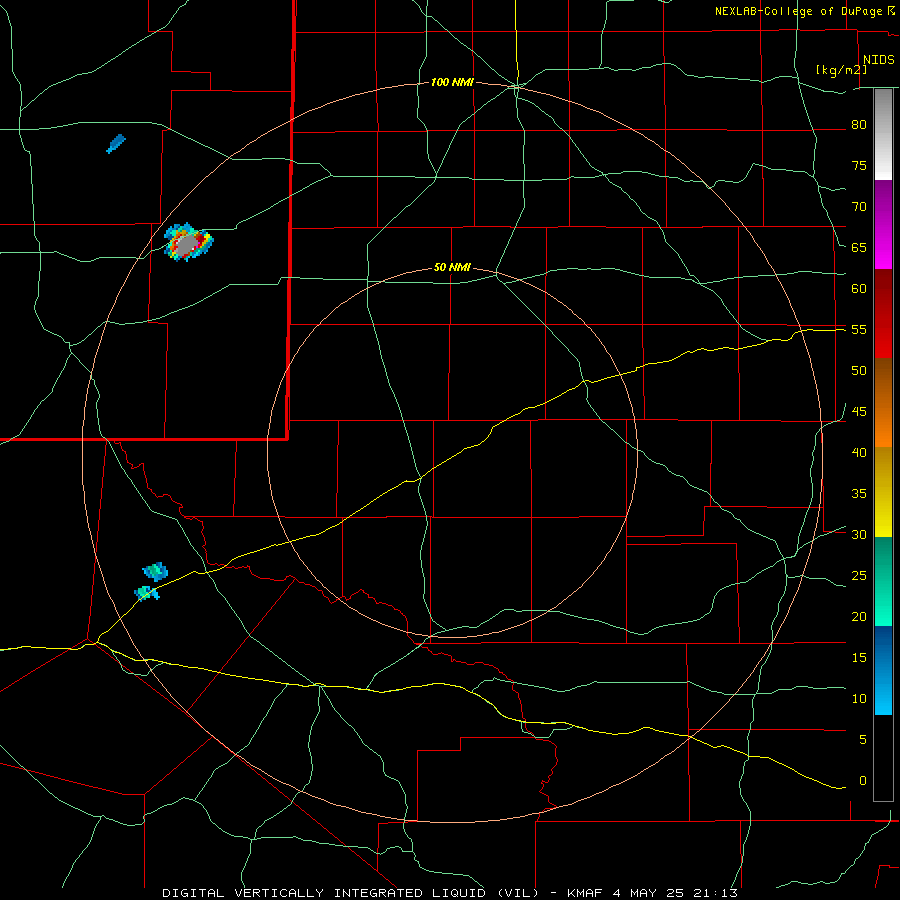Click the 15 value on the scale
The width and height of the screenshot is (900, 900).
point(859,657)
